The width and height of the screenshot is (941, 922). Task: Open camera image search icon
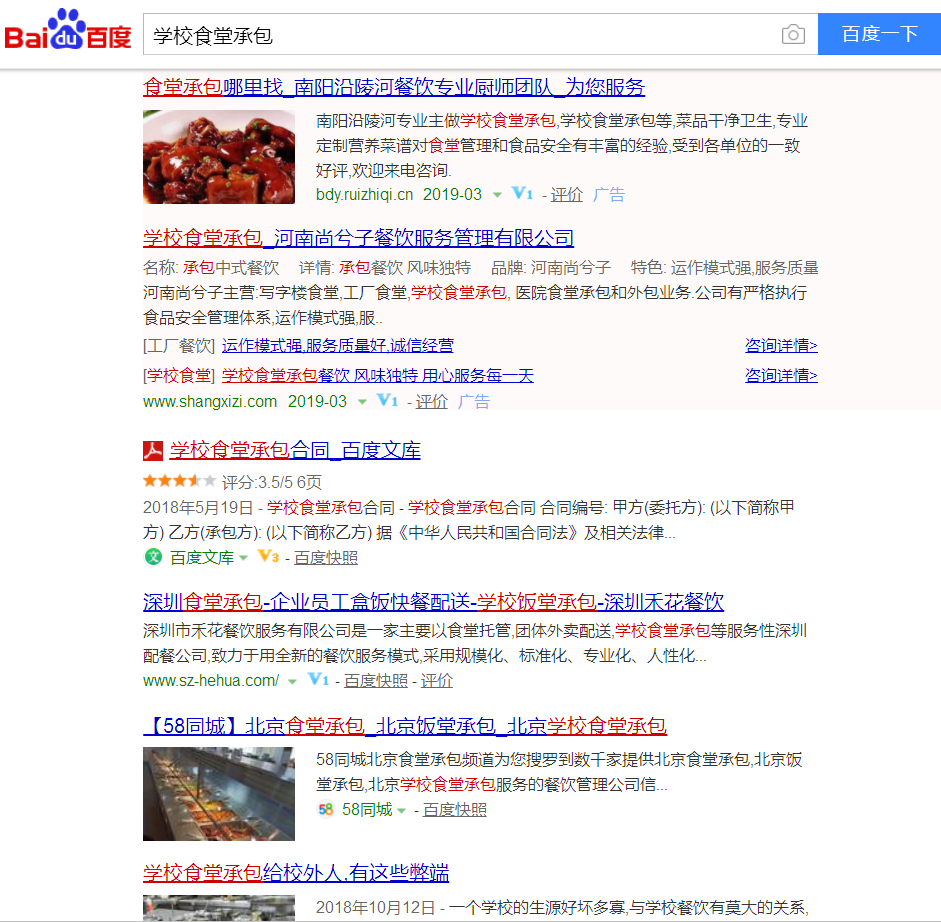tap(793, 34)
